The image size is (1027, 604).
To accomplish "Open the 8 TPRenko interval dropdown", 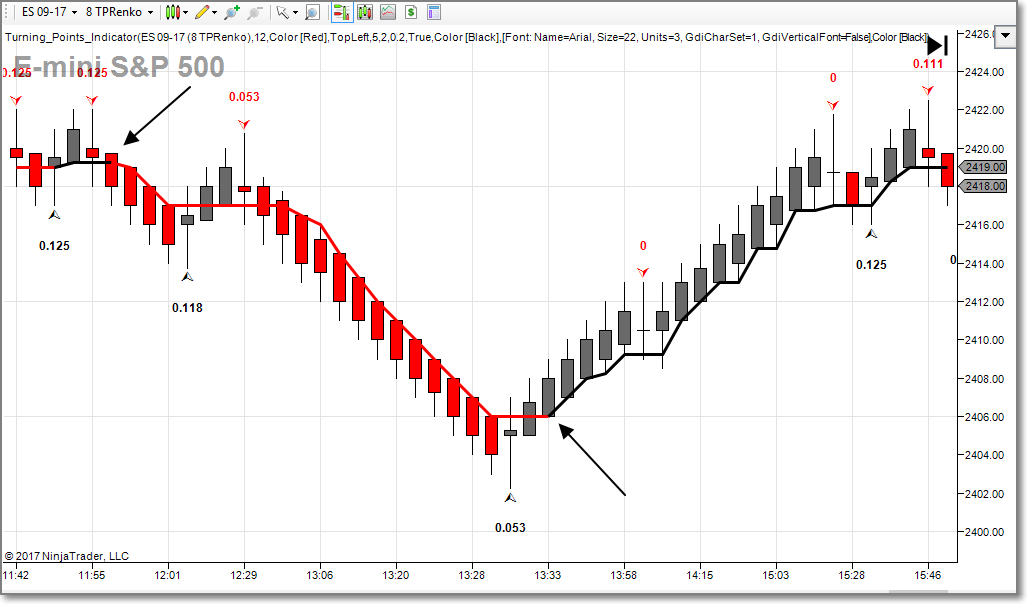I will point(119,12).
